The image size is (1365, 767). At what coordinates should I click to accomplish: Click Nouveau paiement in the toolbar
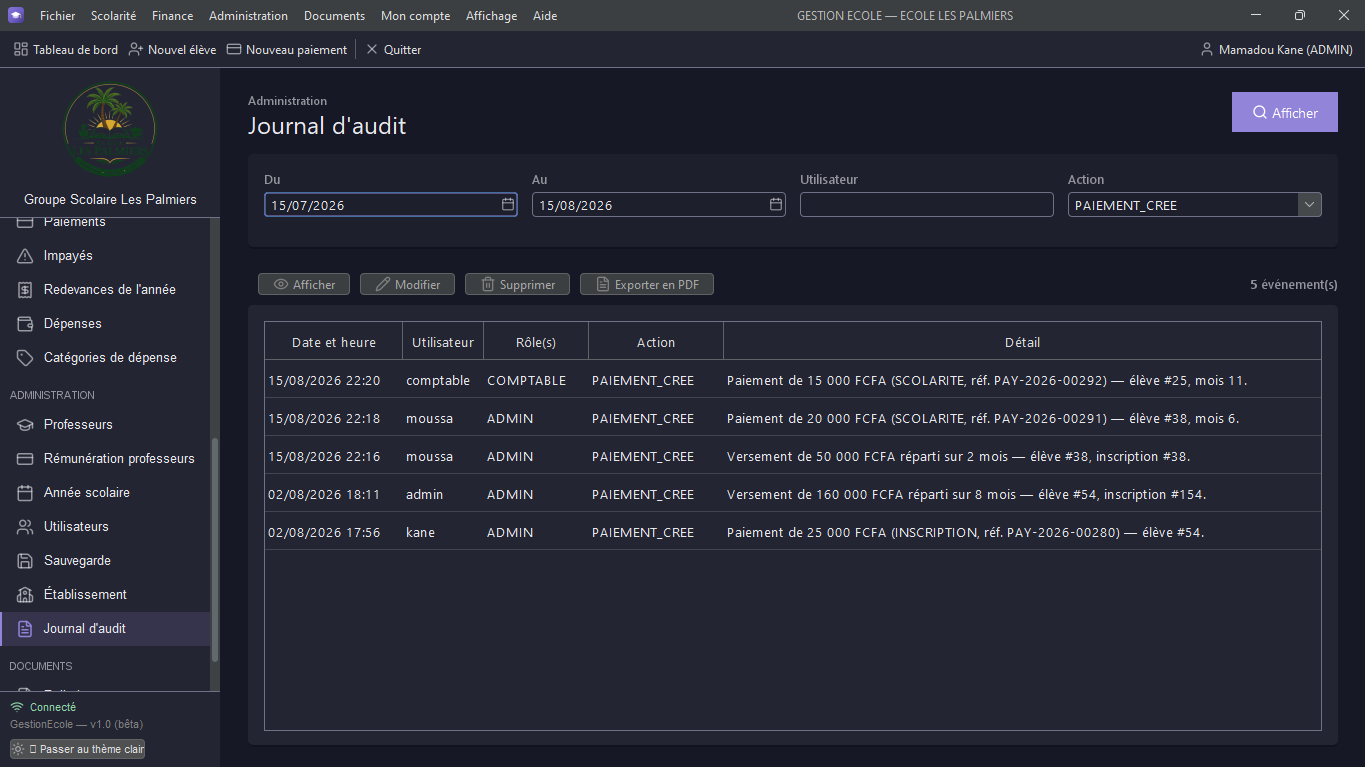point(287,50)
